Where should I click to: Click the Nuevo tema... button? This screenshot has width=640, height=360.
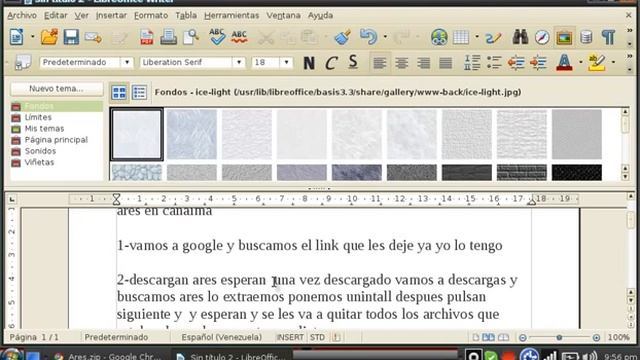coord(56,89)
